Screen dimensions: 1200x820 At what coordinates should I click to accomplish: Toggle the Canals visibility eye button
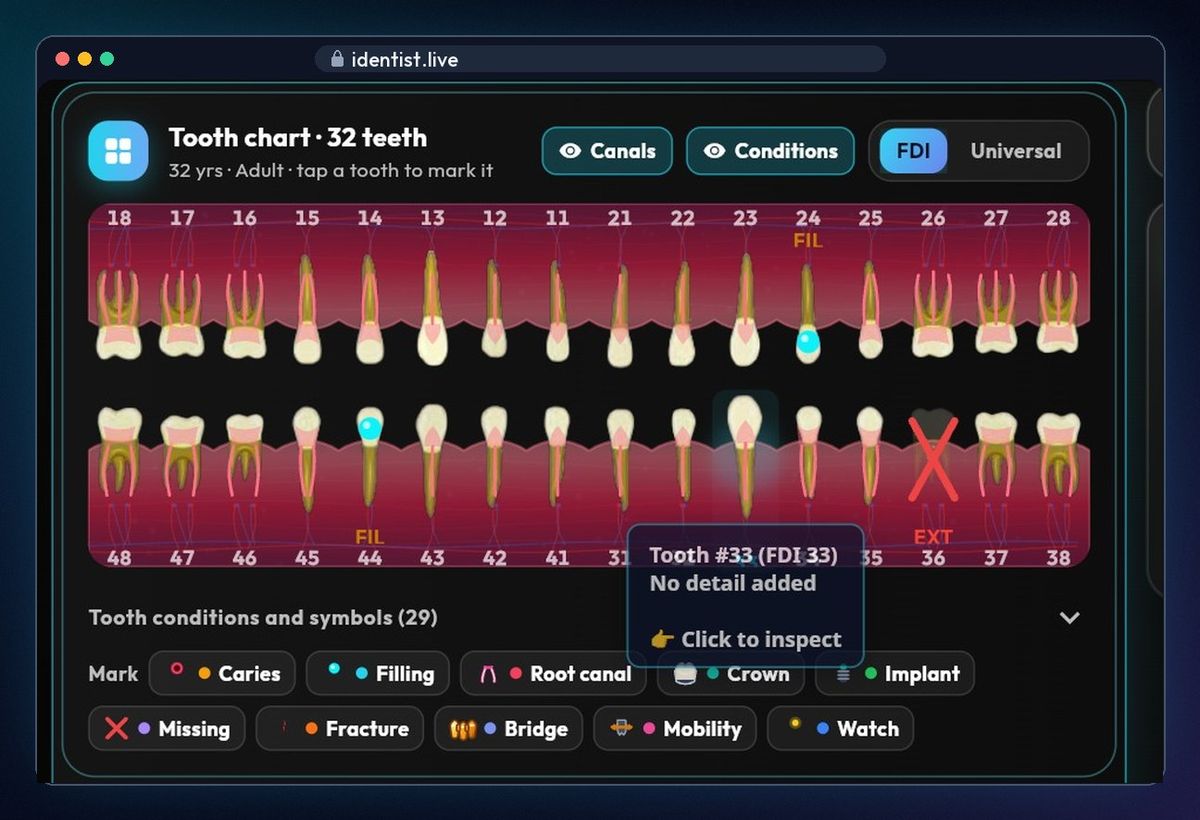click(607, 151)
